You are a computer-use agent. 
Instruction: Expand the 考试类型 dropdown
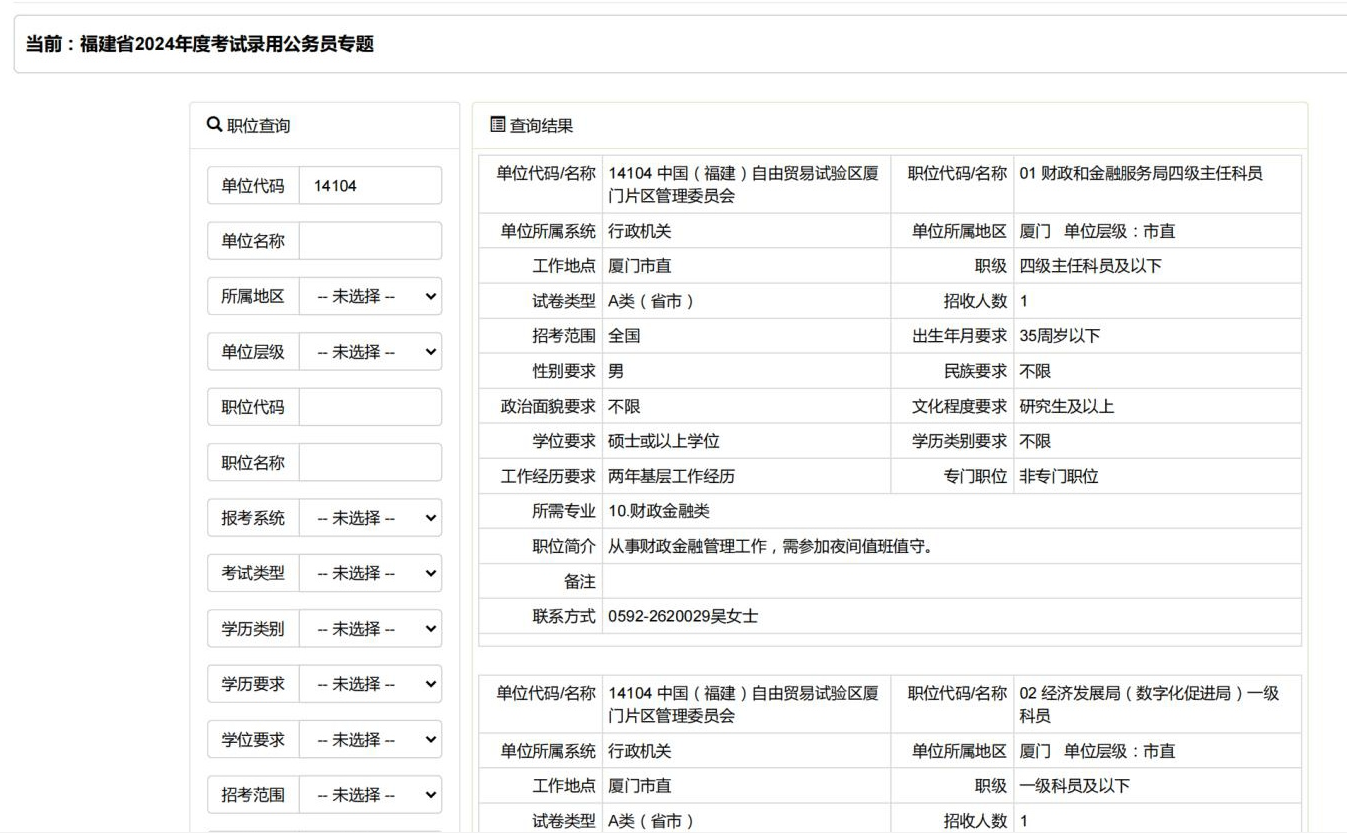pos(369,573)
